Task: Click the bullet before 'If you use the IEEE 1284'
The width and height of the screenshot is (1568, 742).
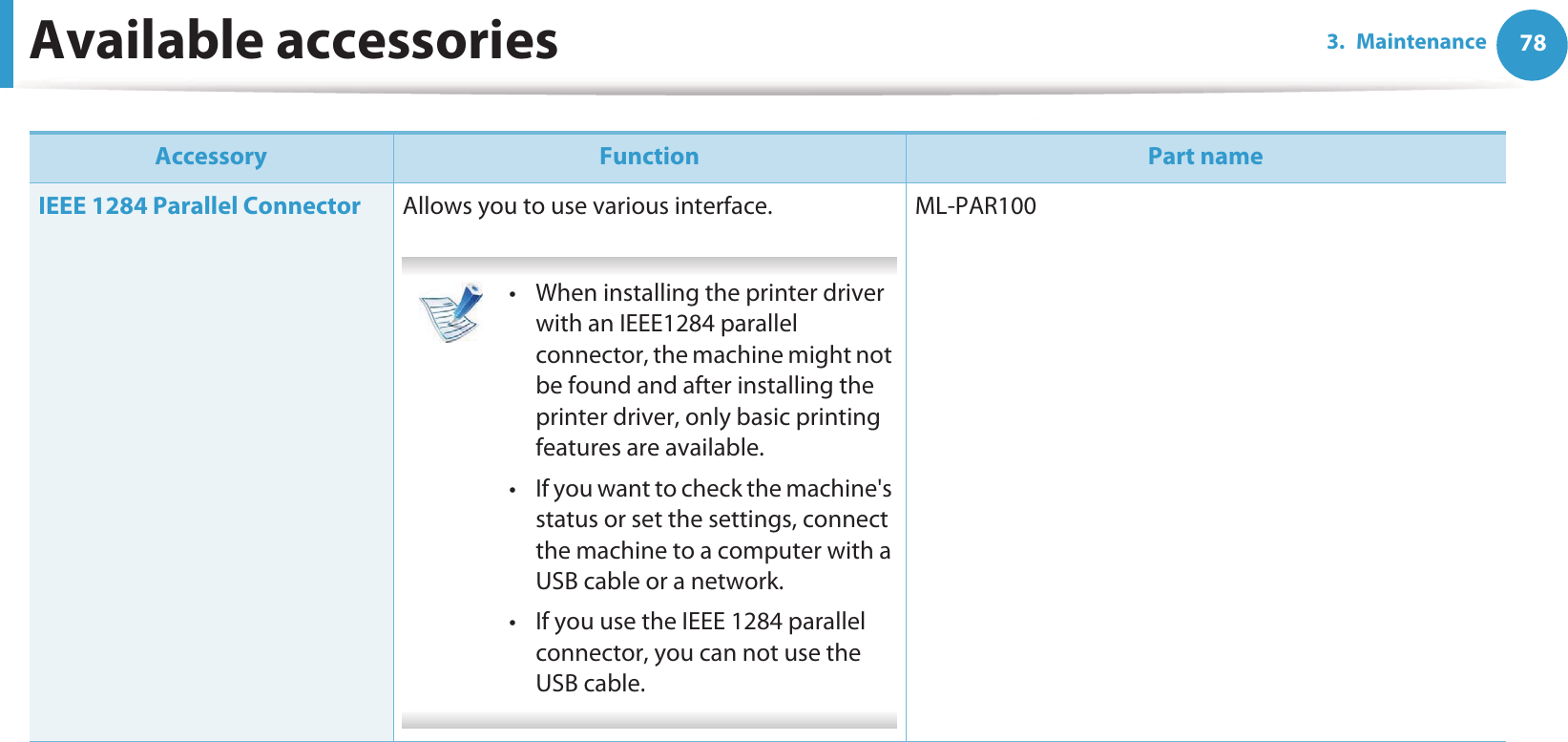Action: 512,623
